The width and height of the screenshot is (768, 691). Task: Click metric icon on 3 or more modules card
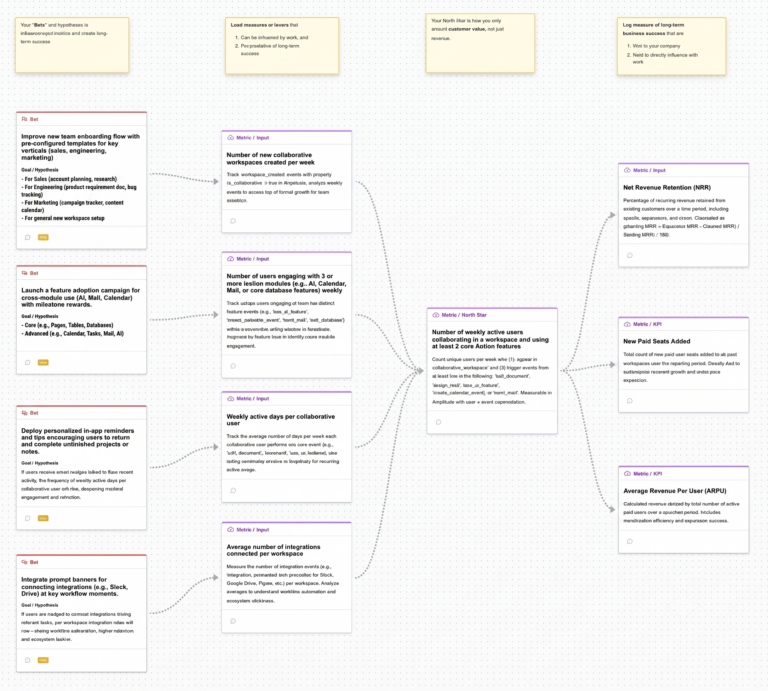tap(230, 259)
